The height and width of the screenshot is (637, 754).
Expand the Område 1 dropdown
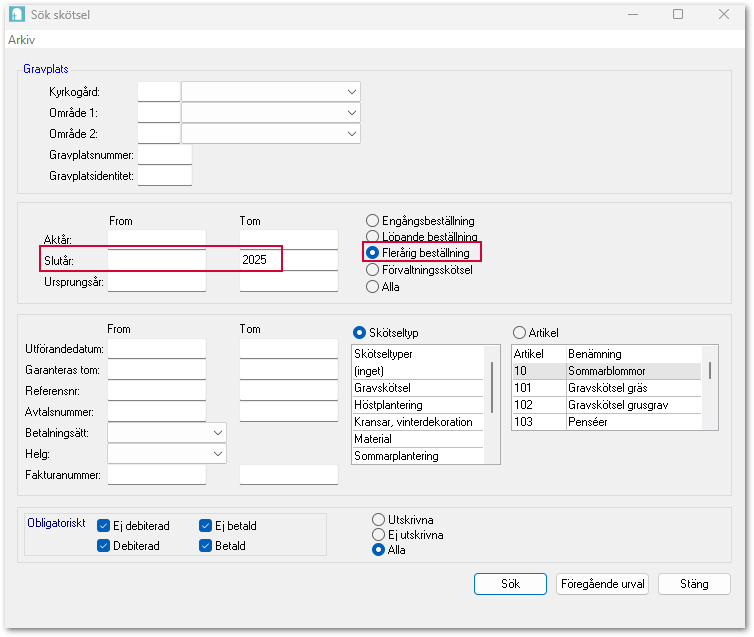(x=351, y=113)
